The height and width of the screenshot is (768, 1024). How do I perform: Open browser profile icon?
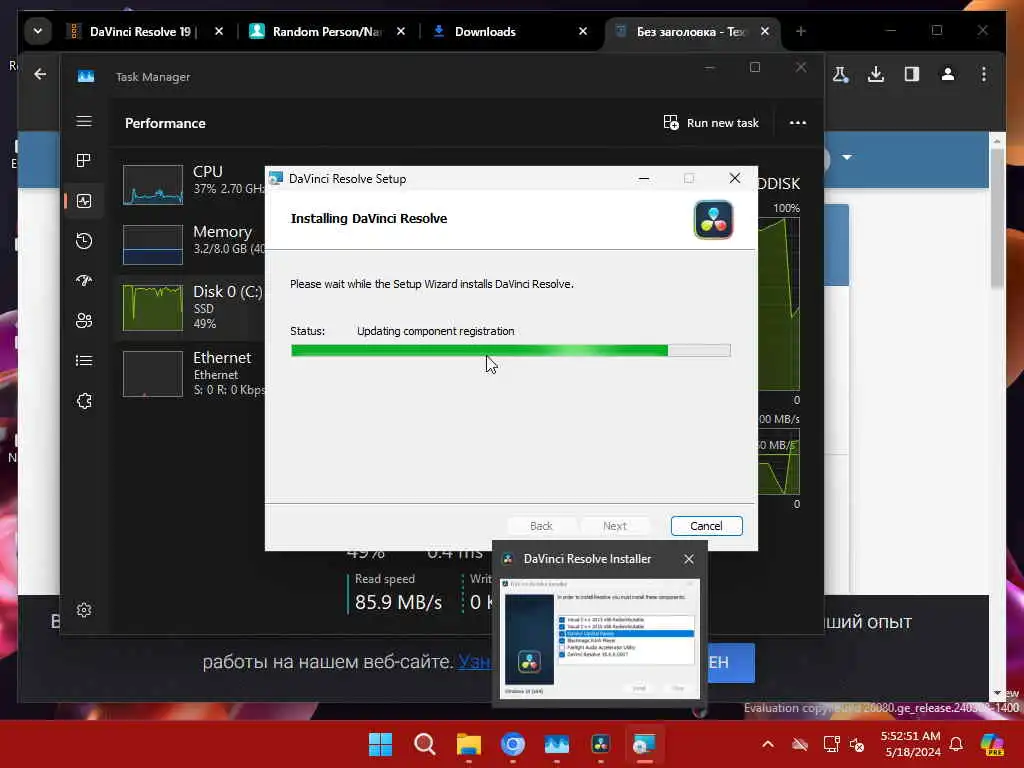(x=948, y=74)
